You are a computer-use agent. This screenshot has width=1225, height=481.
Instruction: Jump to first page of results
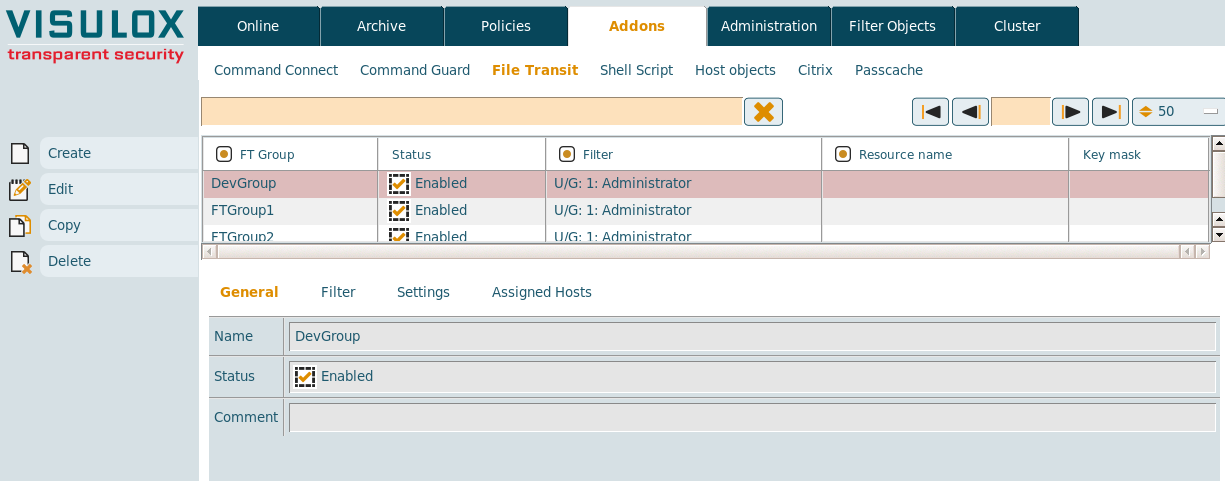pos(930,112)
